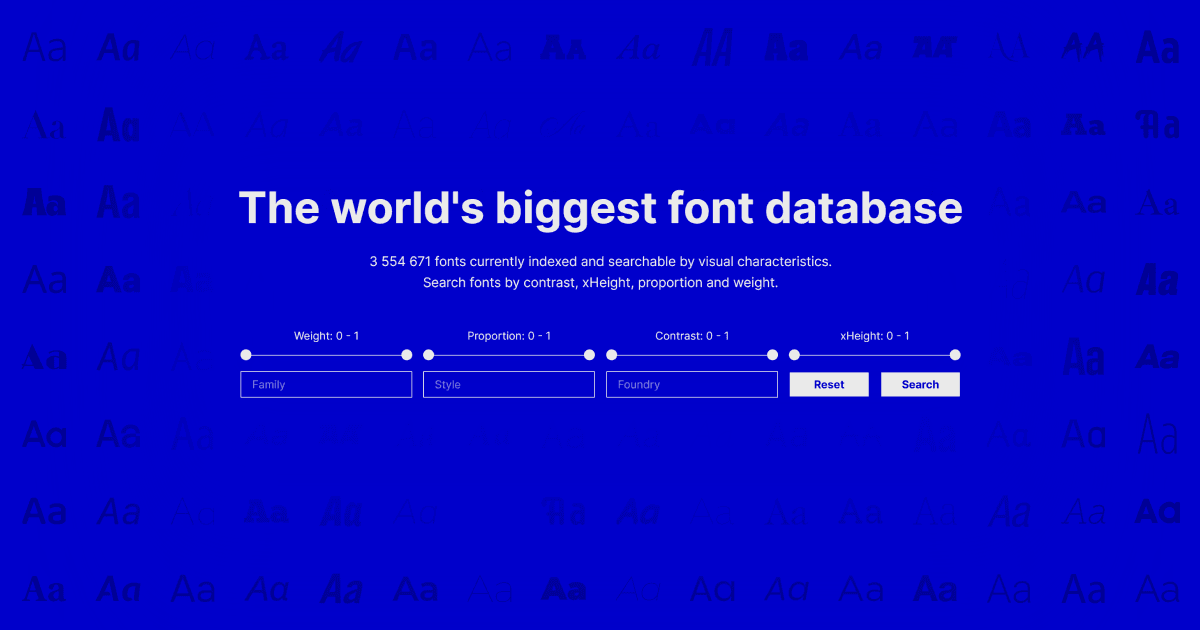Focus the Family input field
The image size is (1200, 630).
[x=326, y=384]
